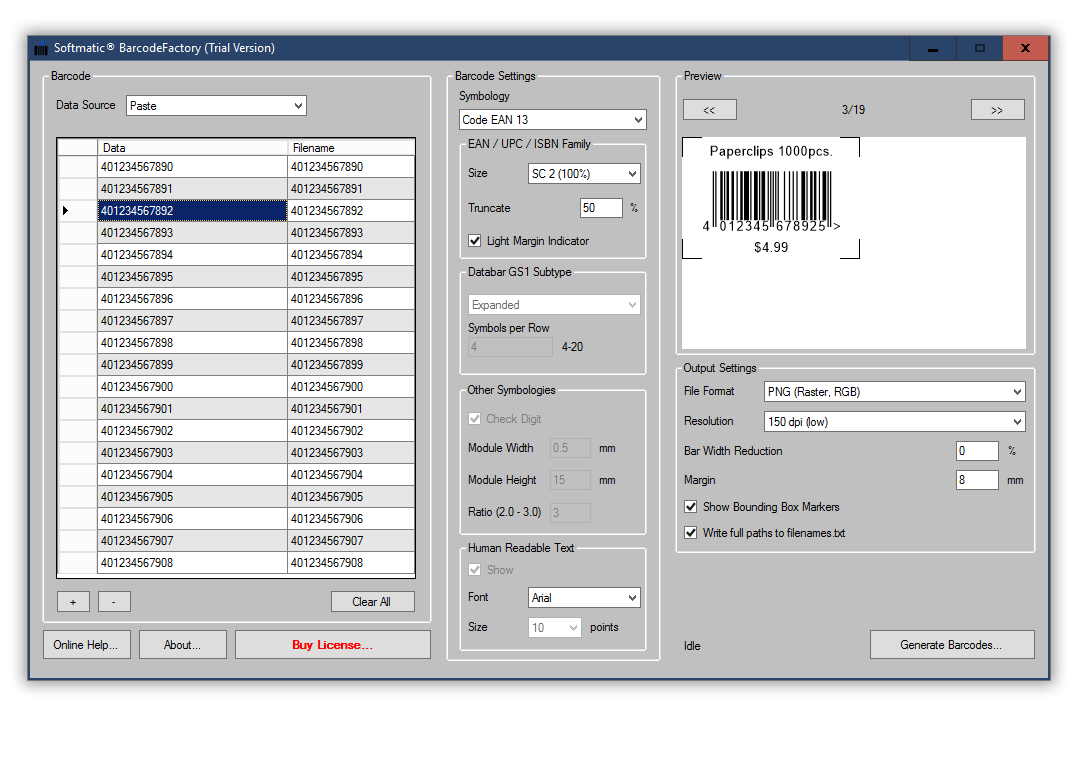1080x780 pixels.
Task: Select data row 401234567900 in the grid
Action: [x=190, y=386]
